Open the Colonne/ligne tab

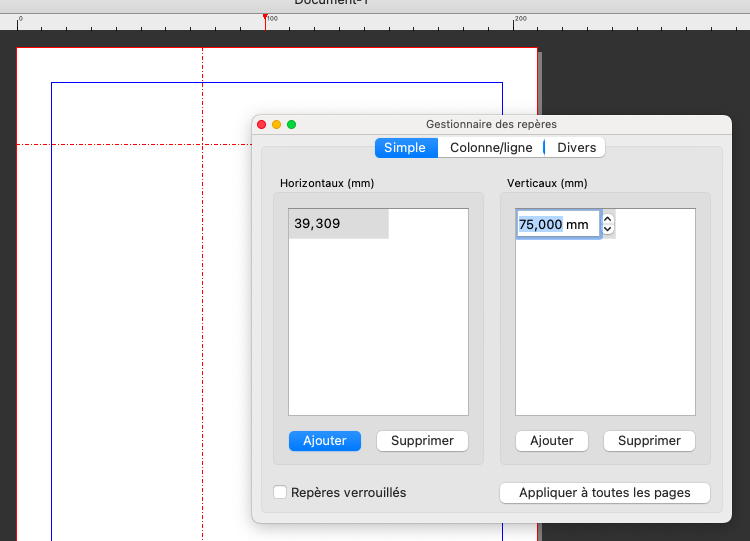(x=490, y=147)
